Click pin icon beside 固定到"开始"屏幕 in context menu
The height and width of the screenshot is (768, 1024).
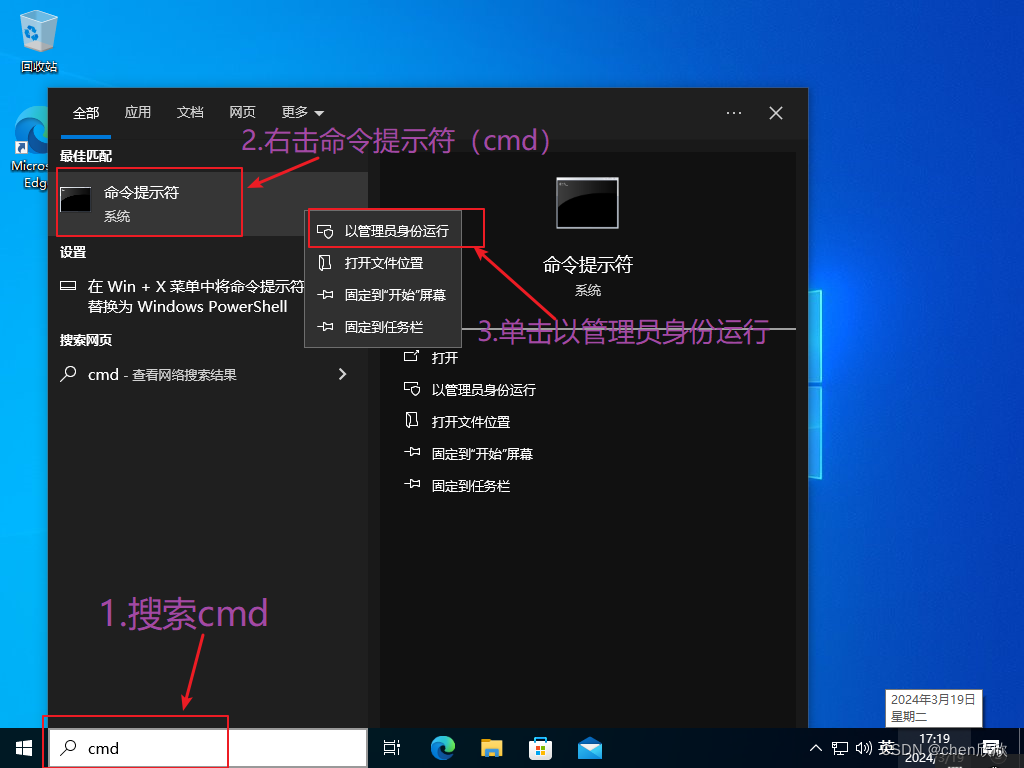(x=325, y=295)
